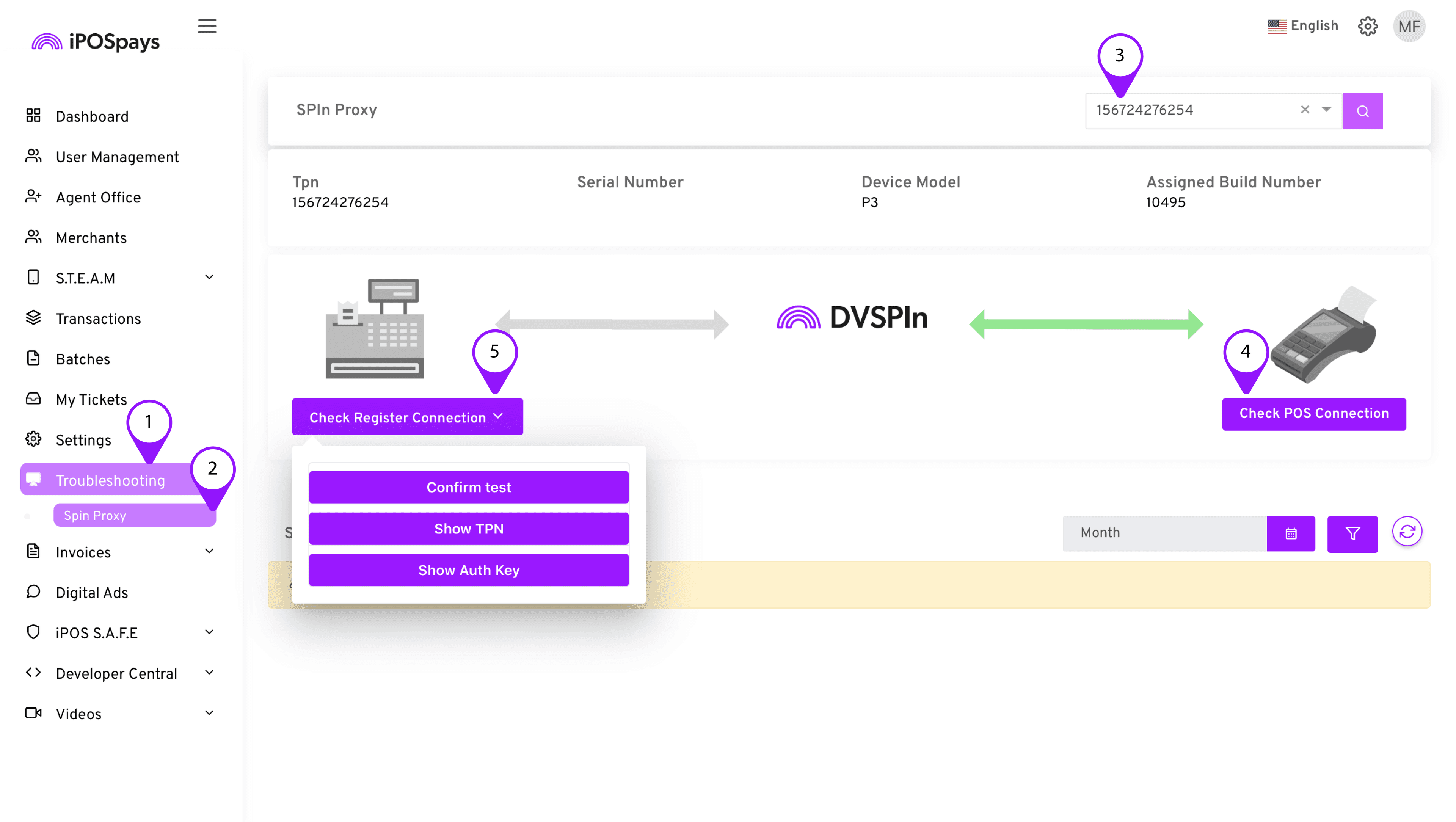Click the My Tickets inbox icon

(x=33, y=398)
